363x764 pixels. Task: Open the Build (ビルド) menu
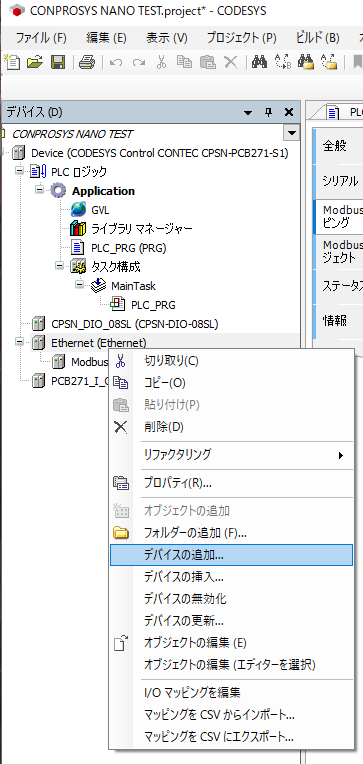point(317,38)
